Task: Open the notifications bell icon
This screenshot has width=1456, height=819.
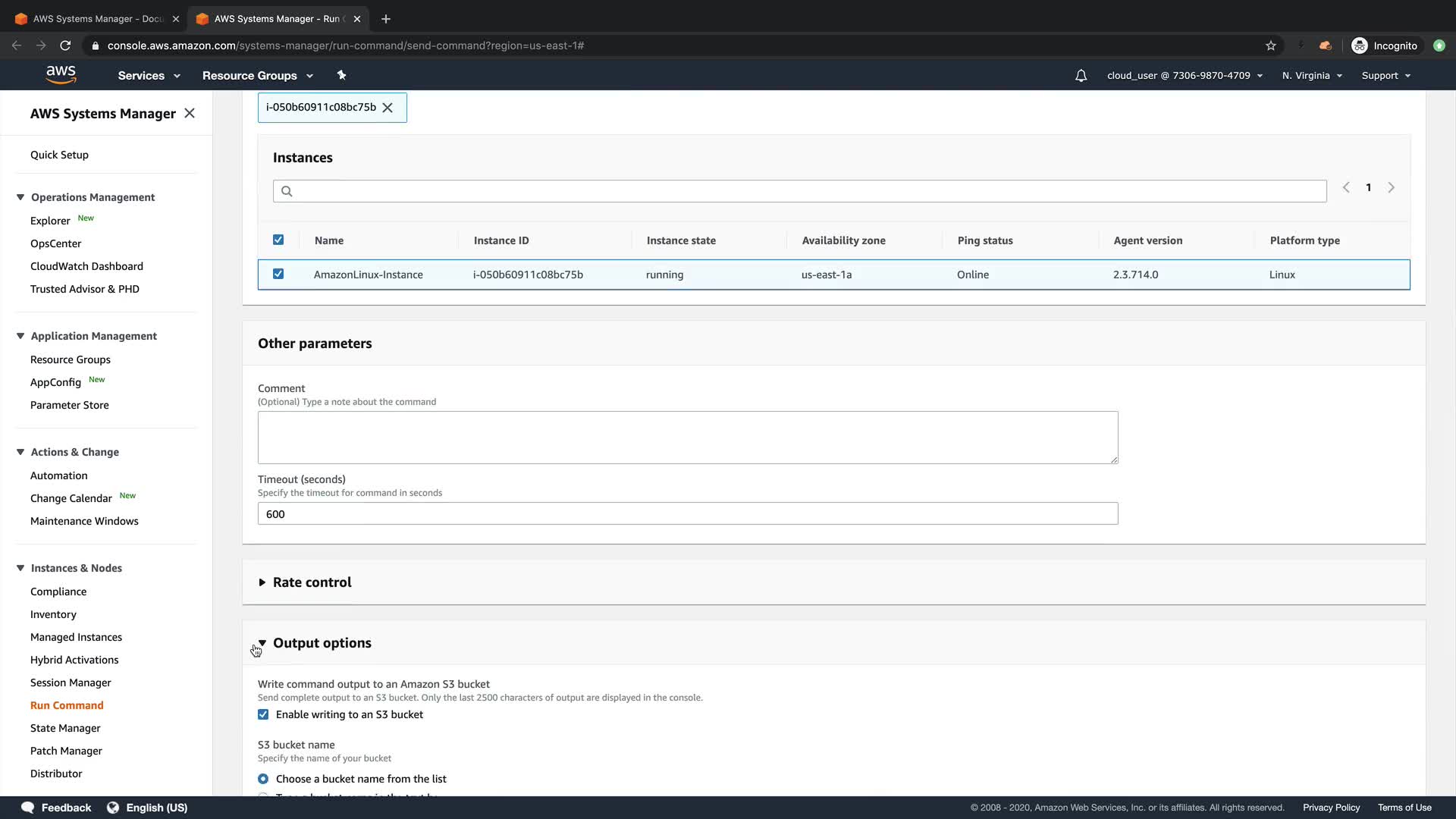Action: [1081, 76]
